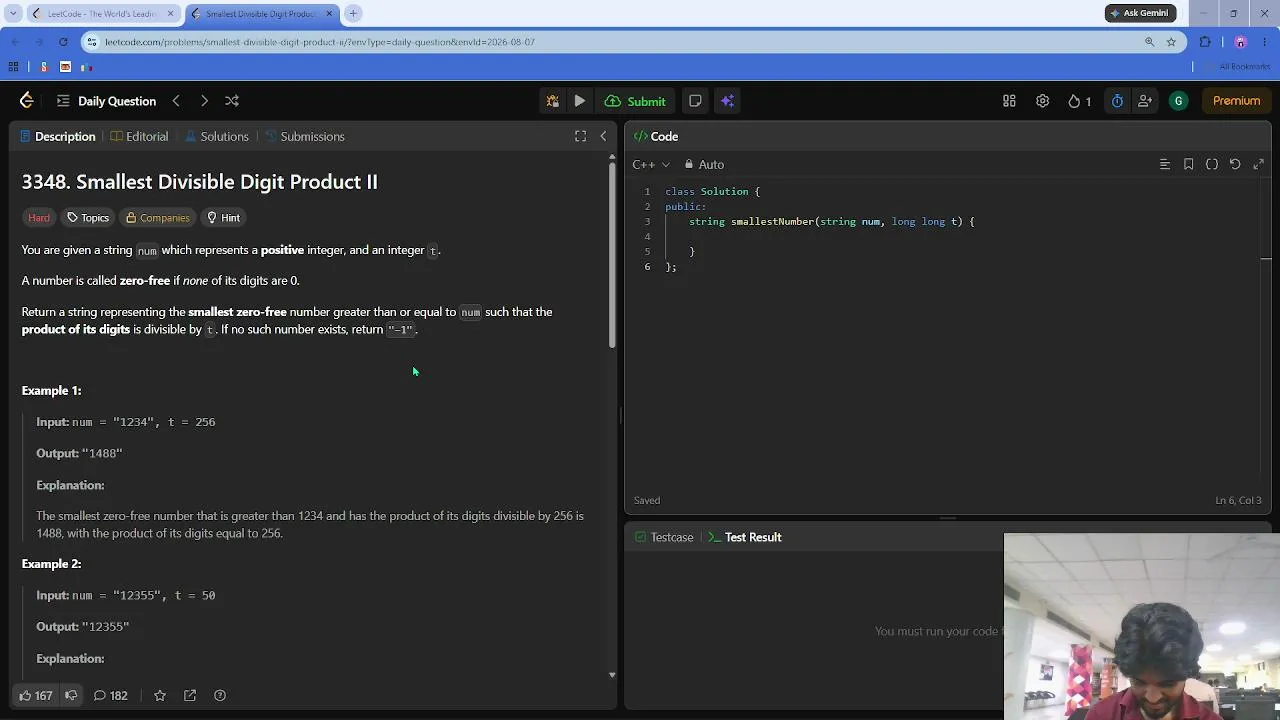Click the AI sparkle icon in toolbar

tap(727, 101)
